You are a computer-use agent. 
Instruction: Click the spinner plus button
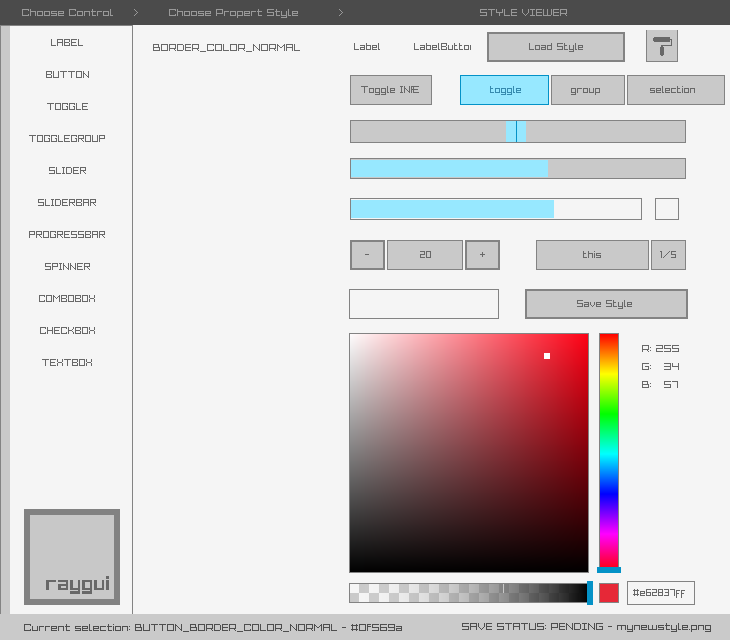coord(482,255)
